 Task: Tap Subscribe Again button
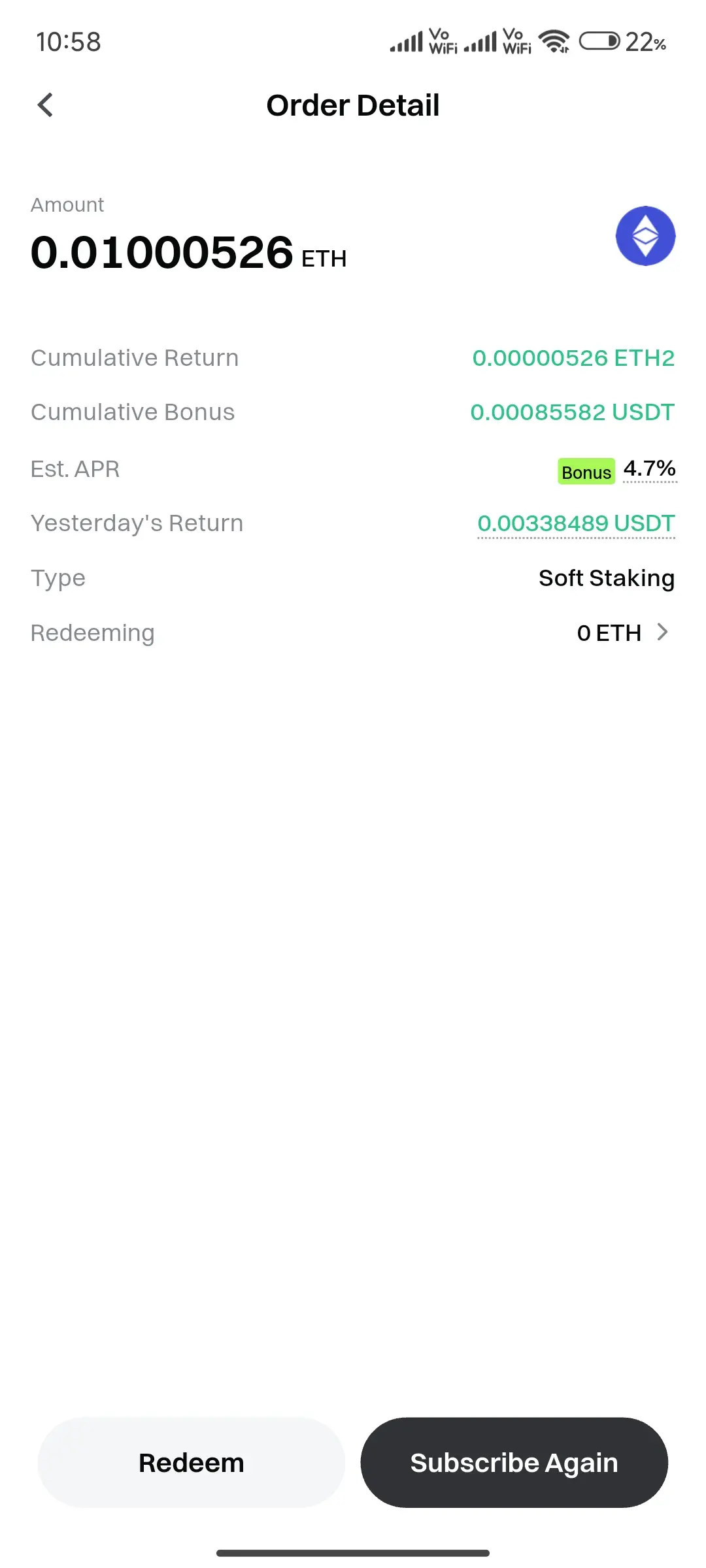coord(514,1462)
